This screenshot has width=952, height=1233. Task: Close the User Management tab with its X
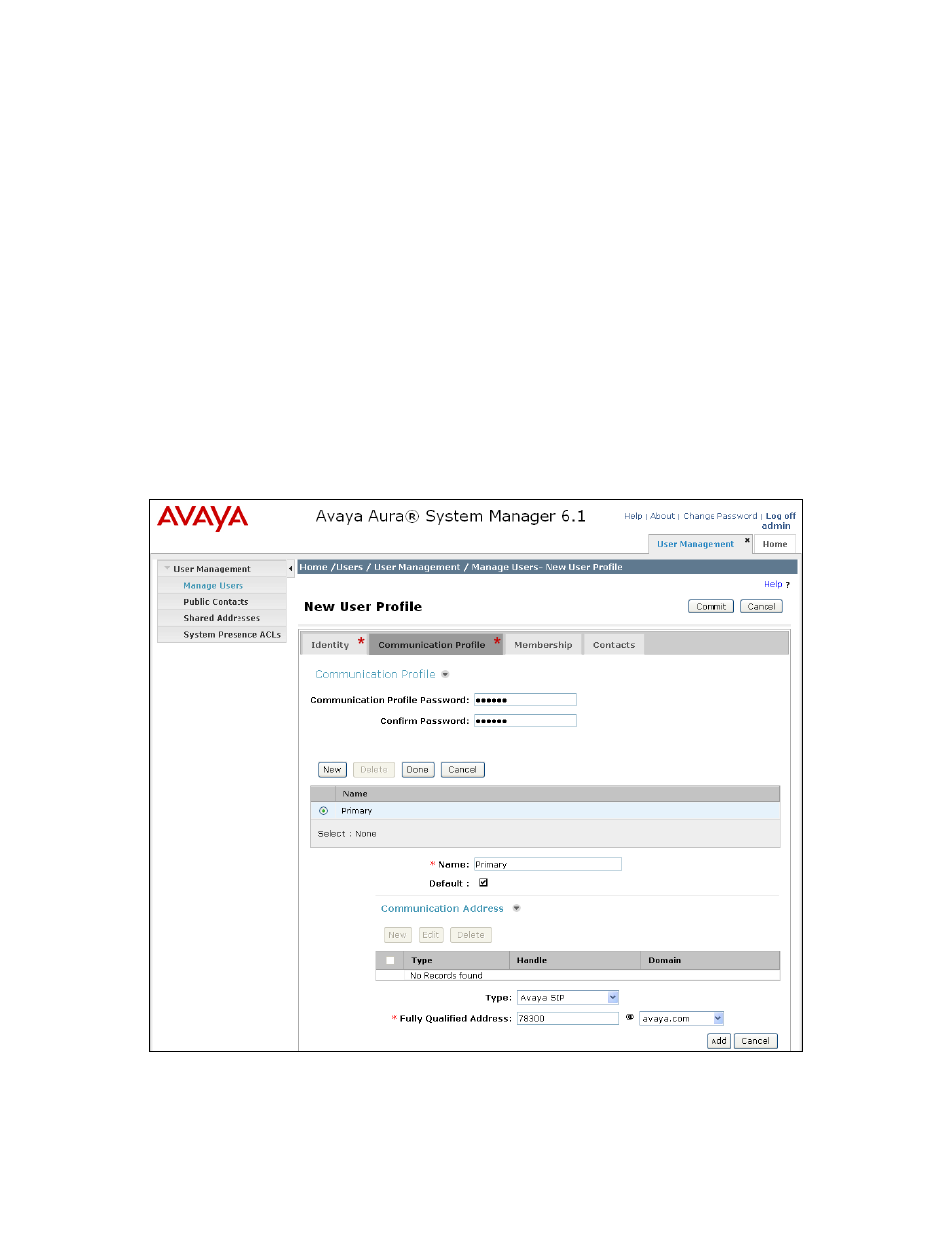[747, 540]
